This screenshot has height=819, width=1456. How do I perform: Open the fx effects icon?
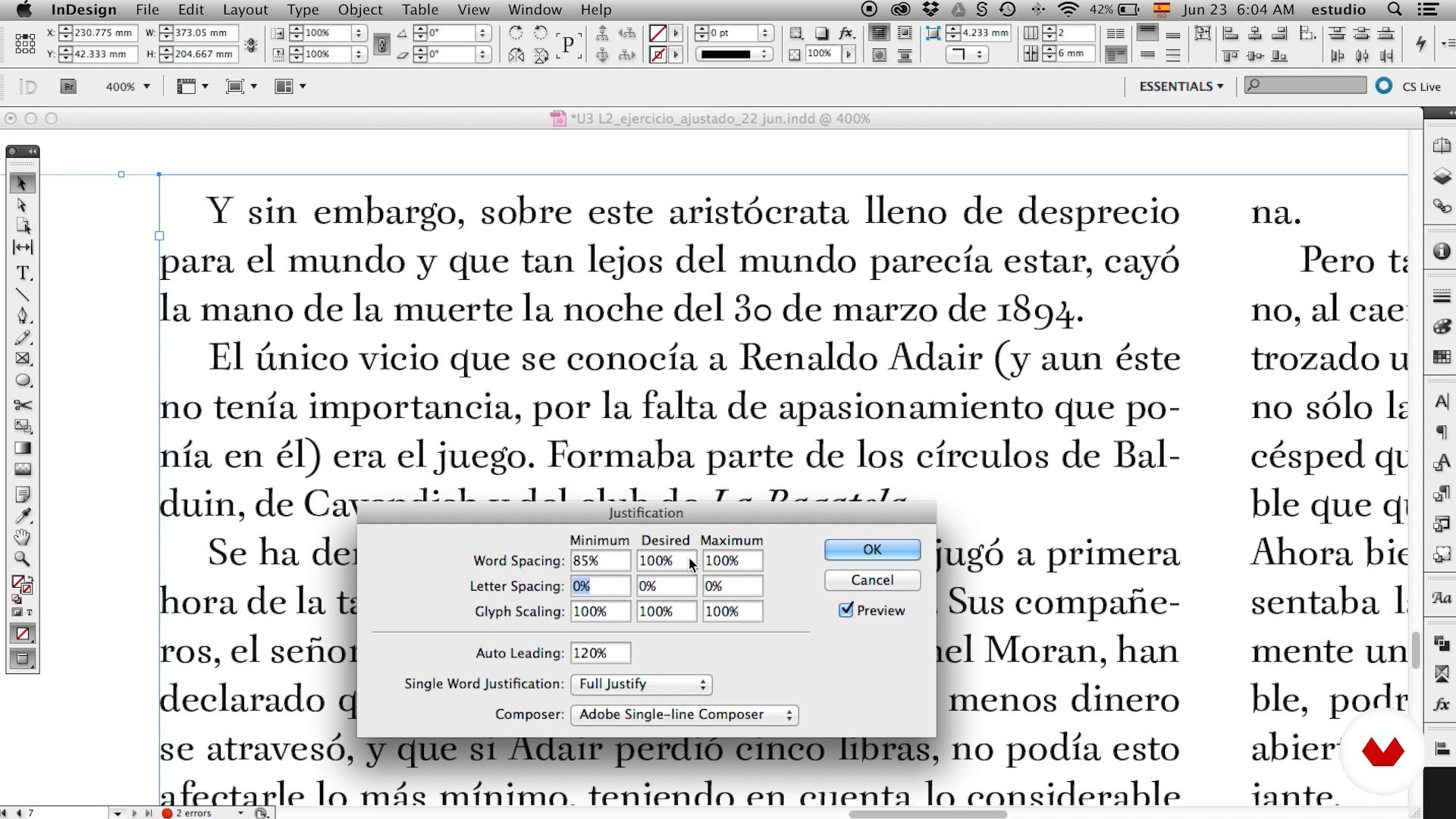click(x=846, y=33)
